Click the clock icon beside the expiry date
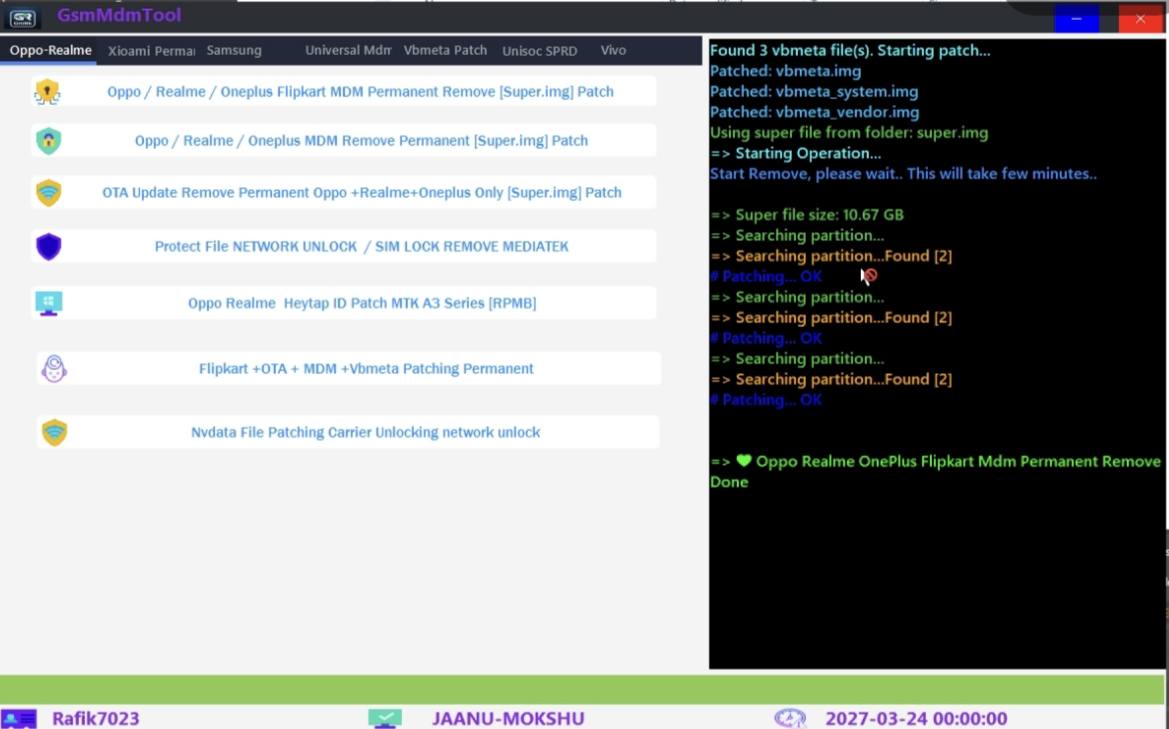Viewport: 1169px width, 729px height. tap(790, 719)
